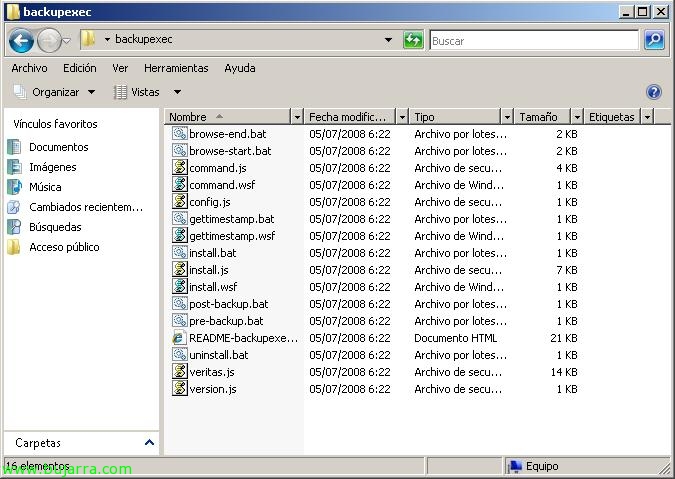Select the install.js script icon
Image resolution: width=675 pixels, height=479 pixels.
tap(180, 269)
